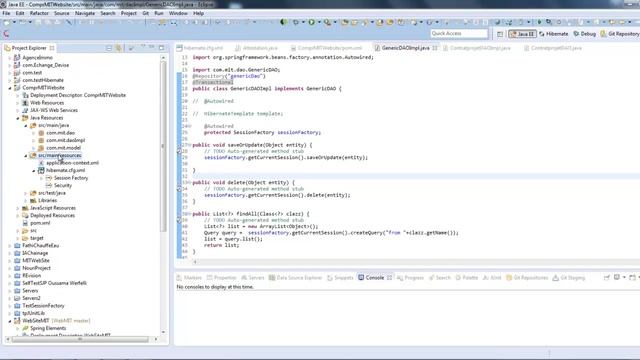Switch to the Hibernate perspective
Image resolution: width=640 pixels, height=360 pixels.
(x=553, y=34)
